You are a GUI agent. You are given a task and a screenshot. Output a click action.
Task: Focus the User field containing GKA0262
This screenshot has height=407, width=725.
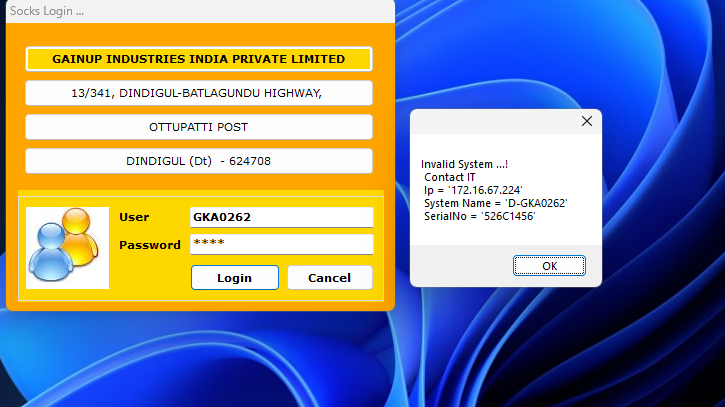tap(281, 218)
